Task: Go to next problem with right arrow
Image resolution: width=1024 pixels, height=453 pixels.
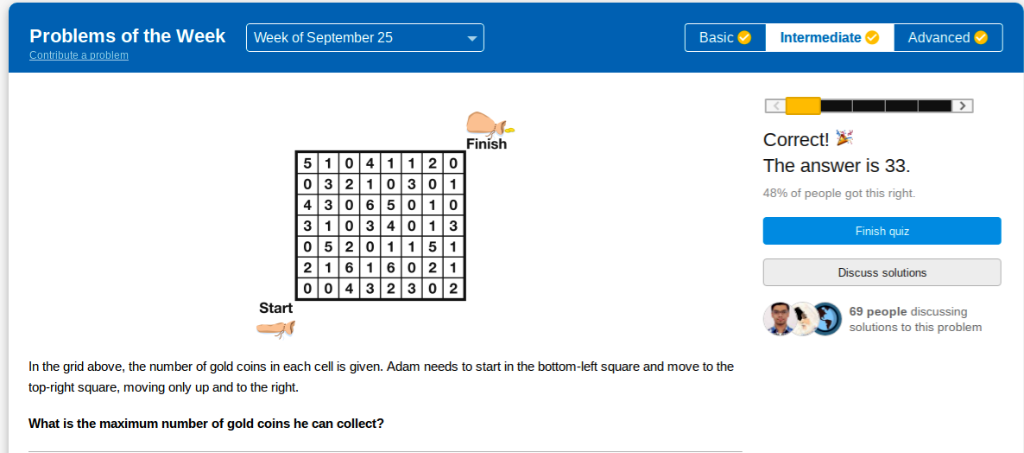Action: (x=962, y=105)
